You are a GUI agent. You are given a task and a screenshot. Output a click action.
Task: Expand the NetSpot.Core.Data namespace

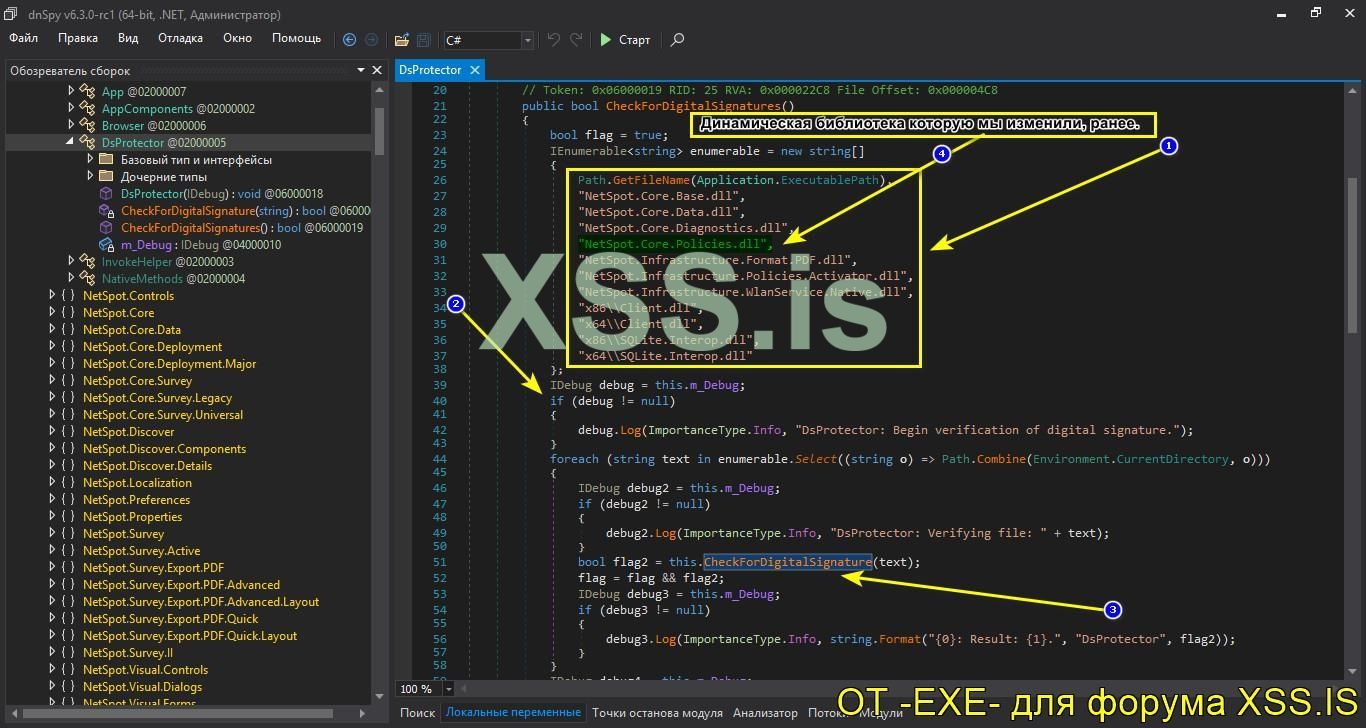point(52,330)
